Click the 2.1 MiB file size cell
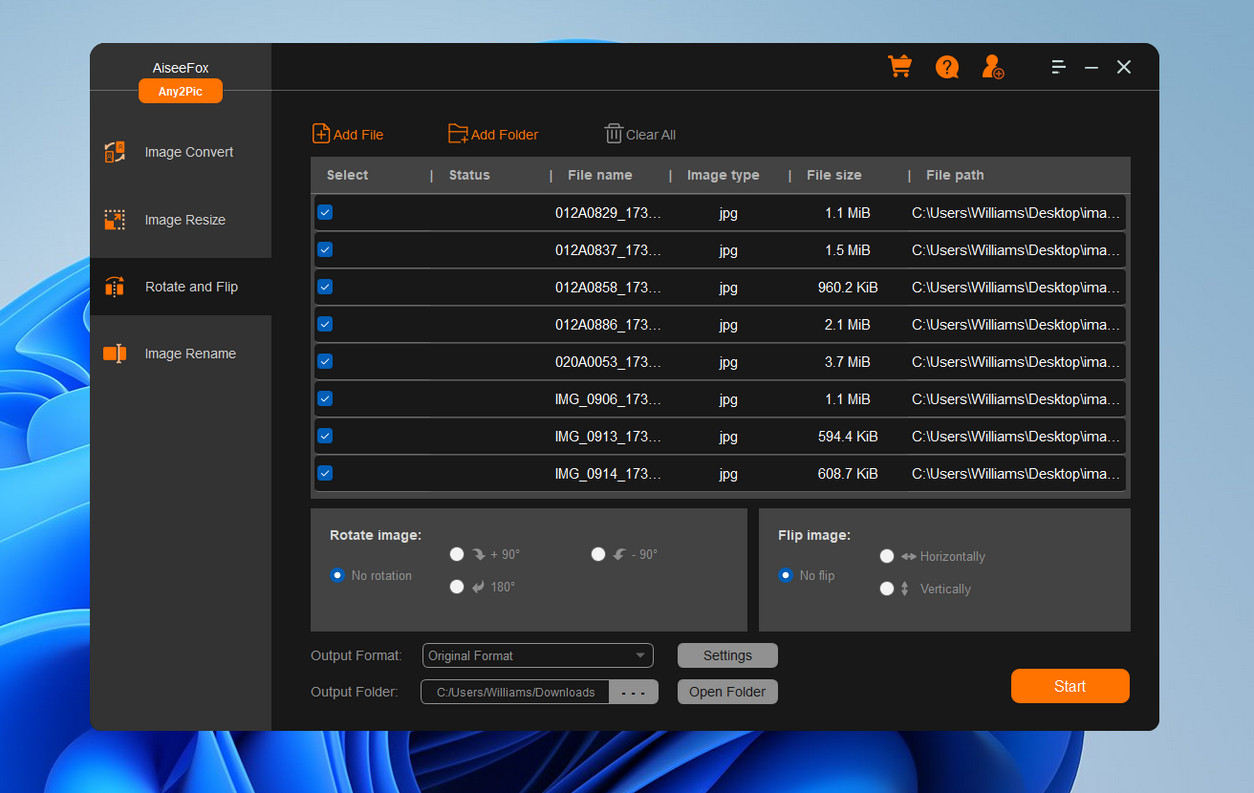Screen dimensions: 1254x793 [848, 325]
